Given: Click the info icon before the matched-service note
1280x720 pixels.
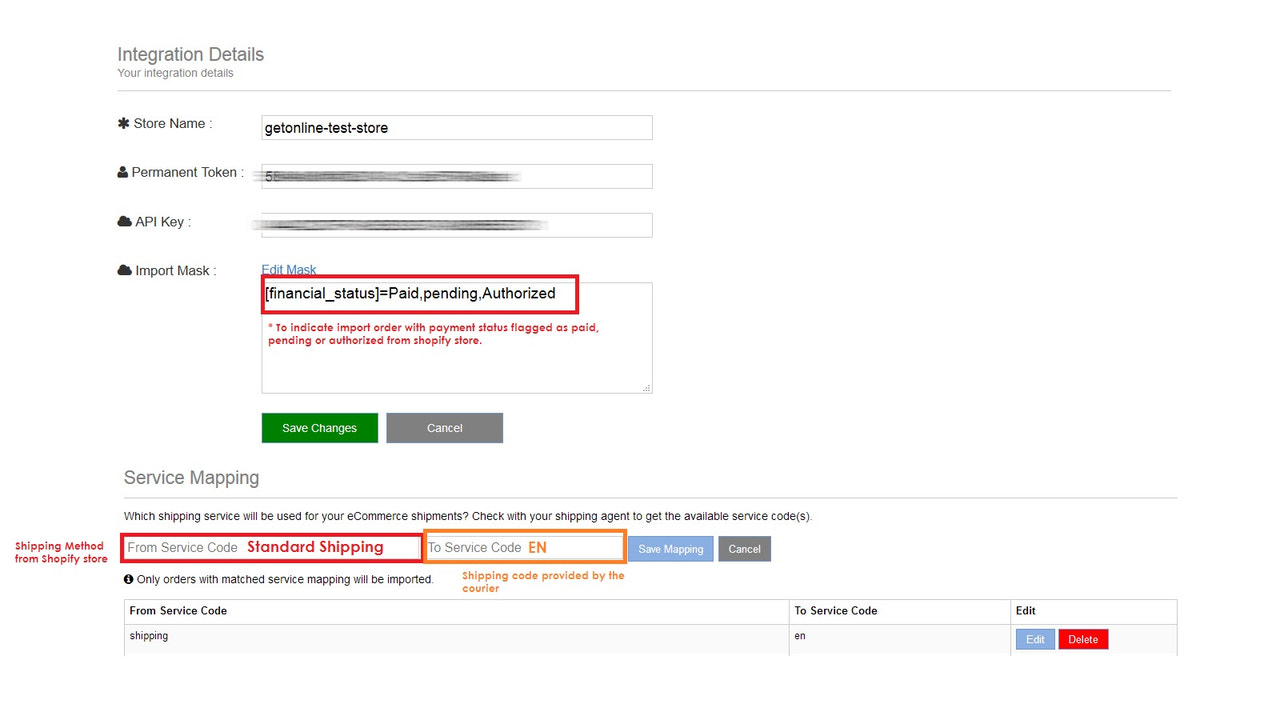Looking at the screenshot, I should pos(128,579).
